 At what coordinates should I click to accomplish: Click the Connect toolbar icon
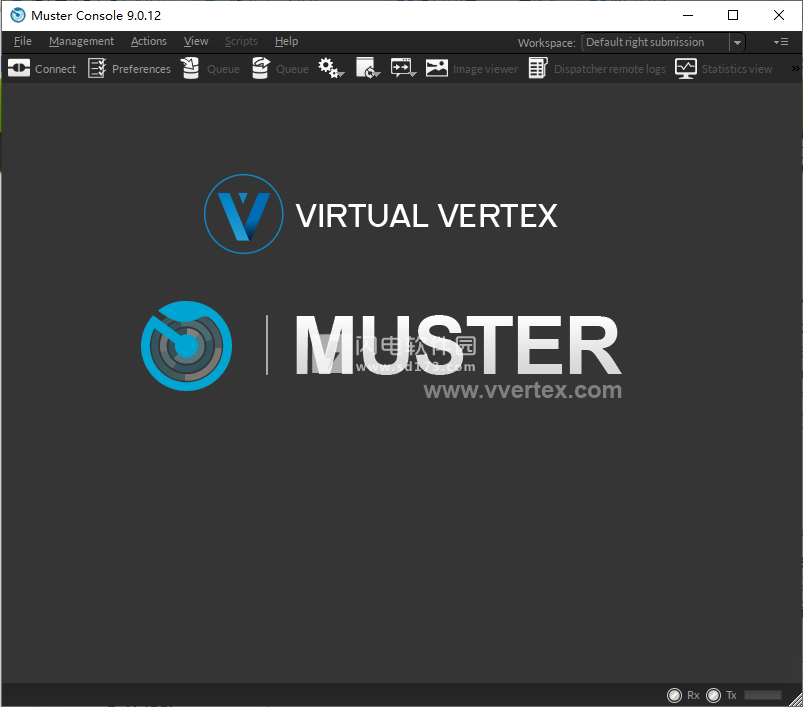[x=19, y=68]
